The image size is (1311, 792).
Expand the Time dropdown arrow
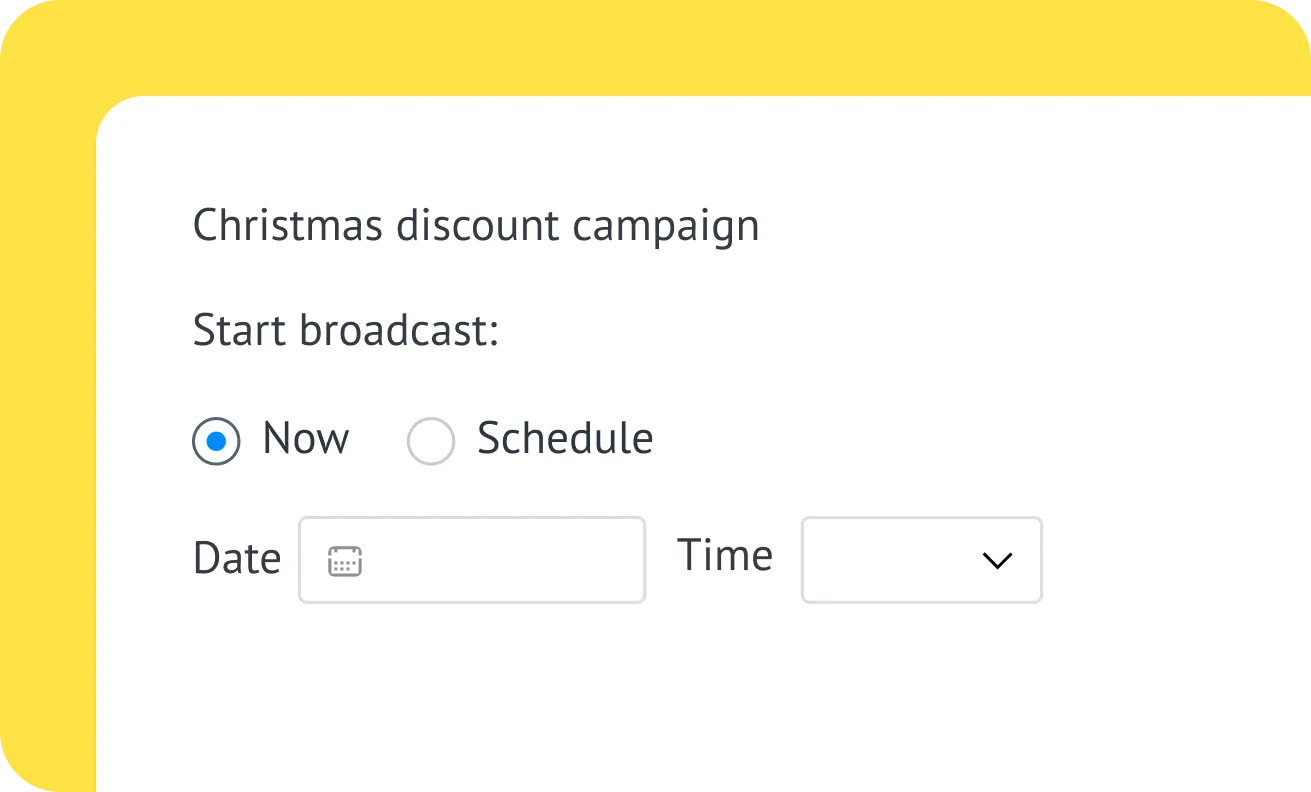pyautogui.click(x=997, y=561)
